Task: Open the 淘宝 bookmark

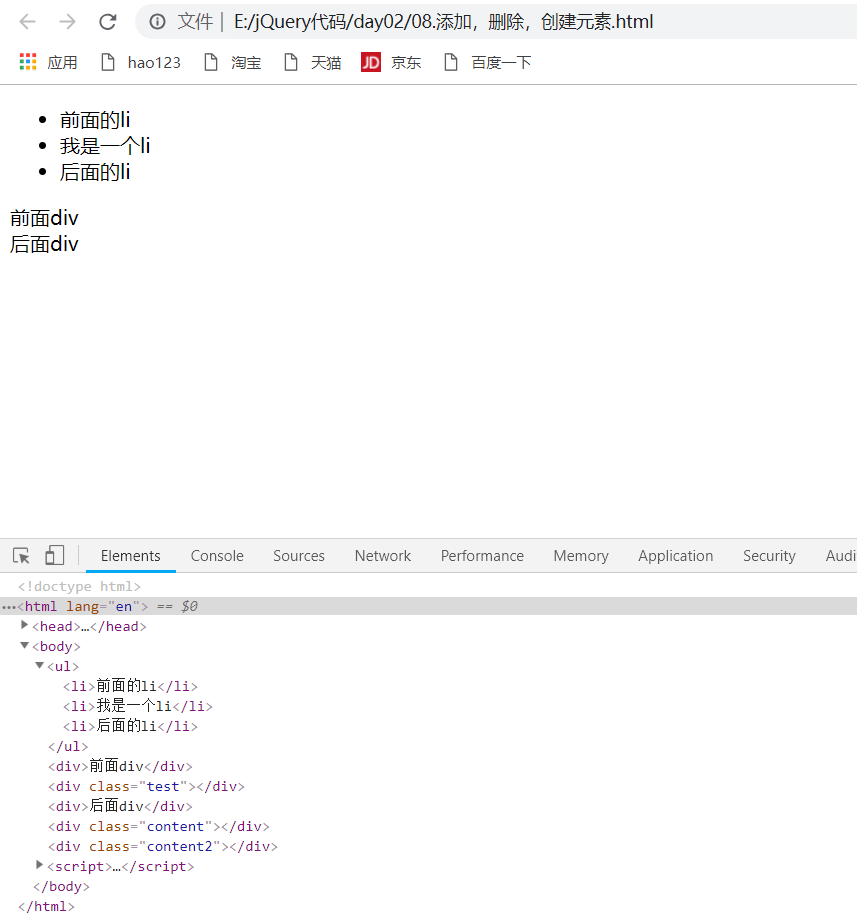Action: (232, 62)
